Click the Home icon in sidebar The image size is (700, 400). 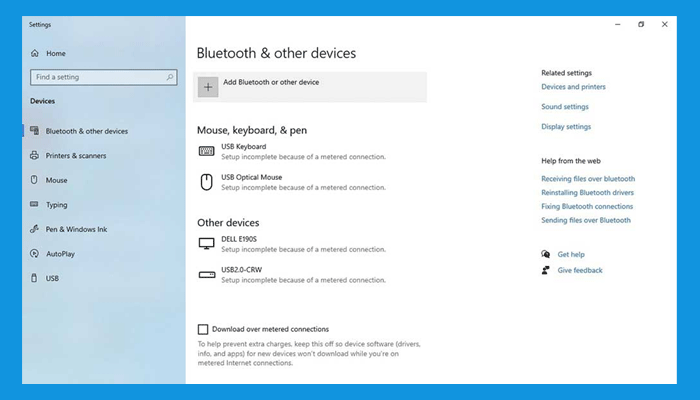[35, 53]
